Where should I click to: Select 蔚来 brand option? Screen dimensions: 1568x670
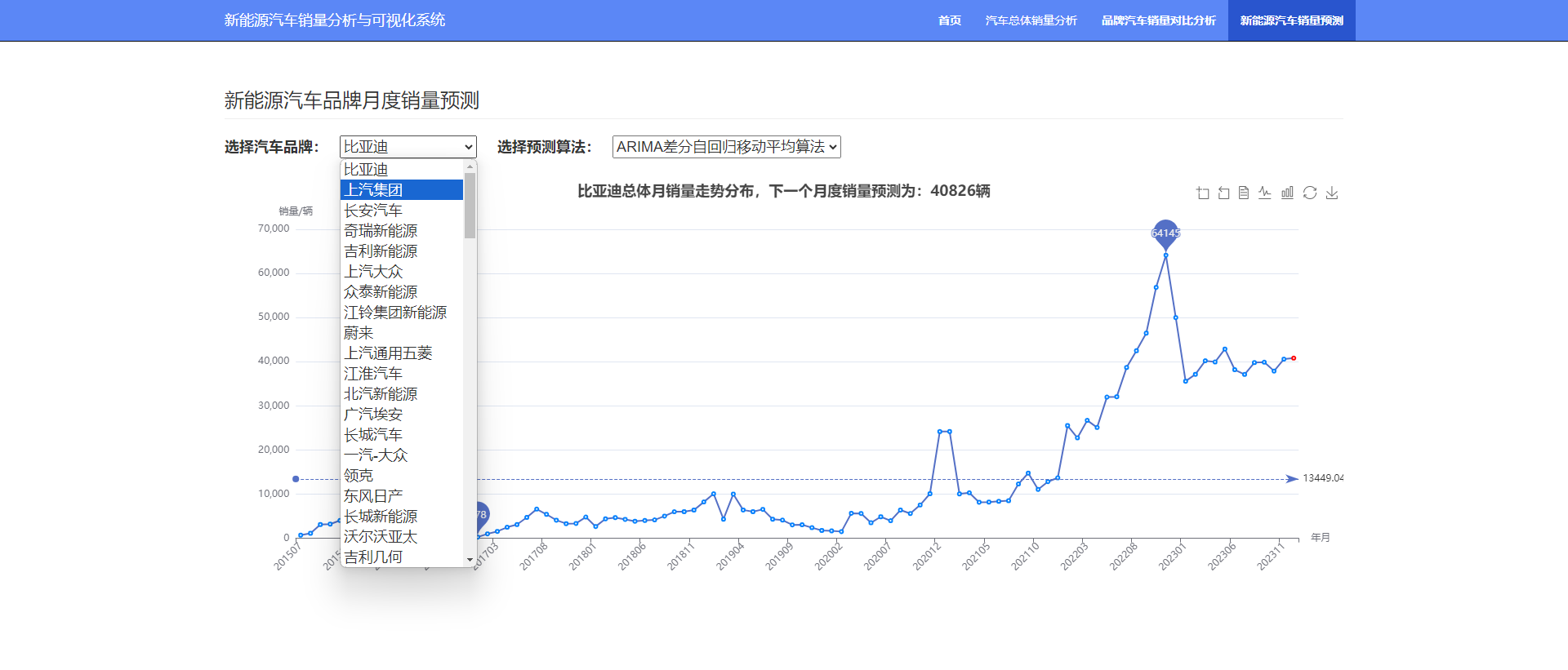[x=402, y=333]
